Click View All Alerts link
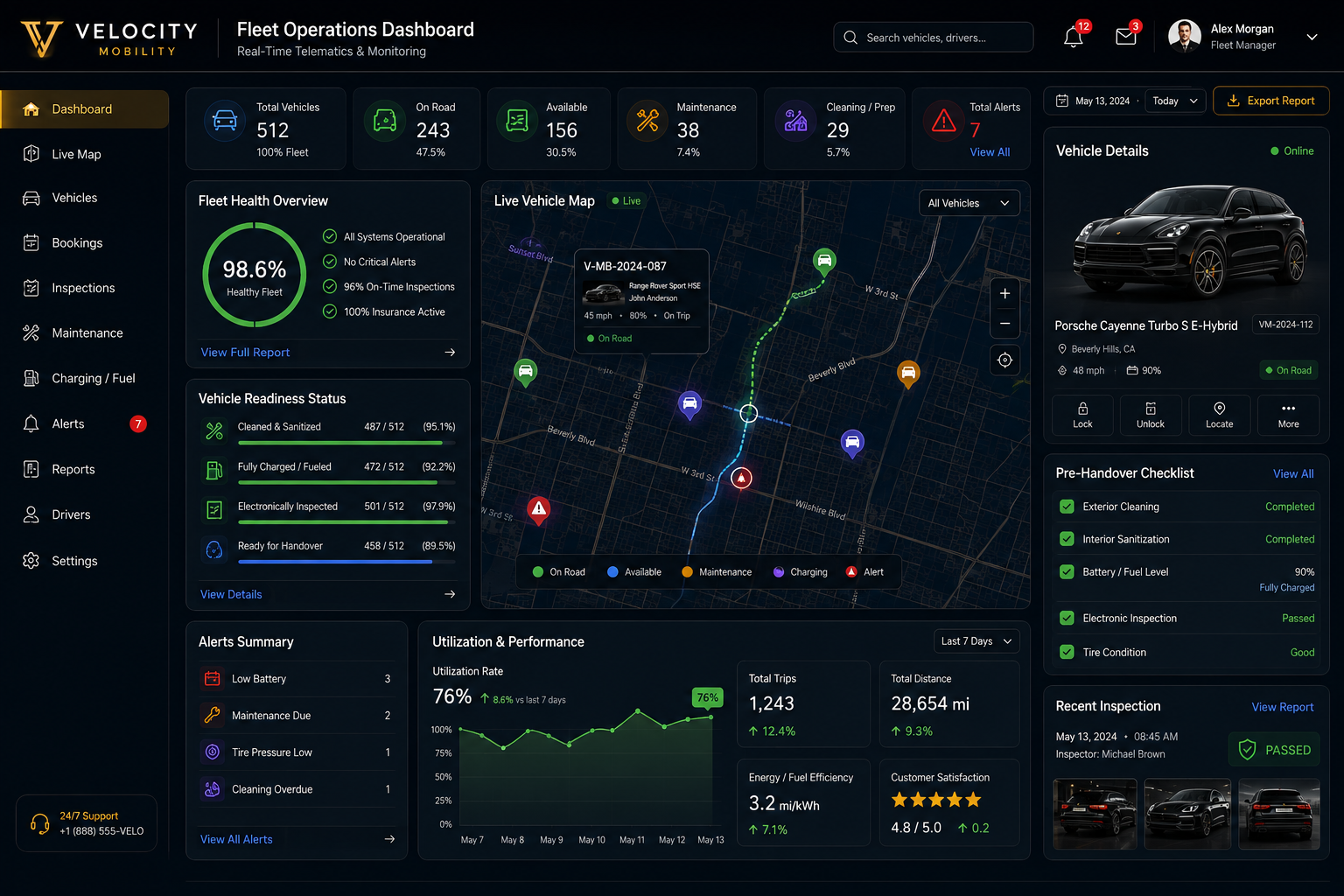Image resolution: width=1344 pixels, height=896 pixels. point(236,839)
